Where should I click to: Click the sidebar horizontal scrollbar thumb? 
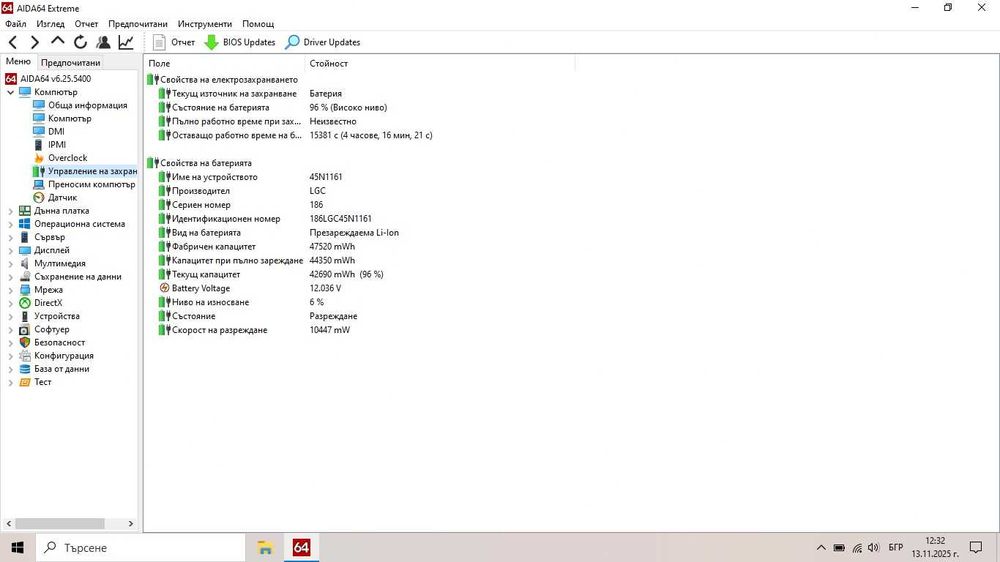pyautogui.click(x=60, y=523)
